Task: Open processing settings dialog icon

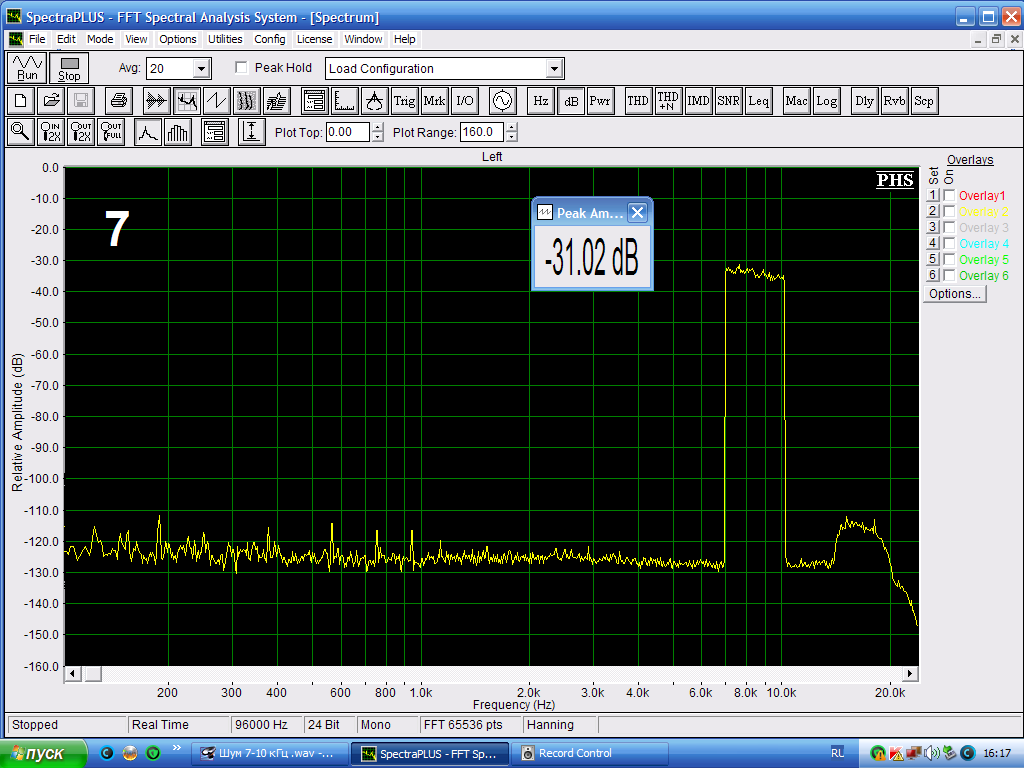Action: click(x=315, y=101)
